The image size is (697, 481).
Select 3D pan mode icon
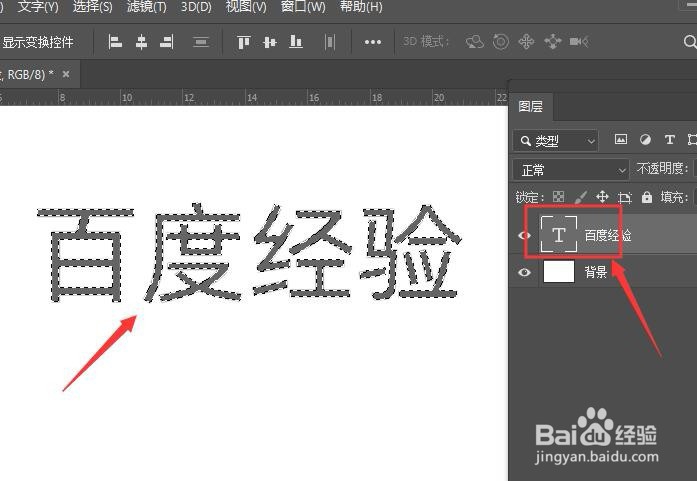[526, 42]
